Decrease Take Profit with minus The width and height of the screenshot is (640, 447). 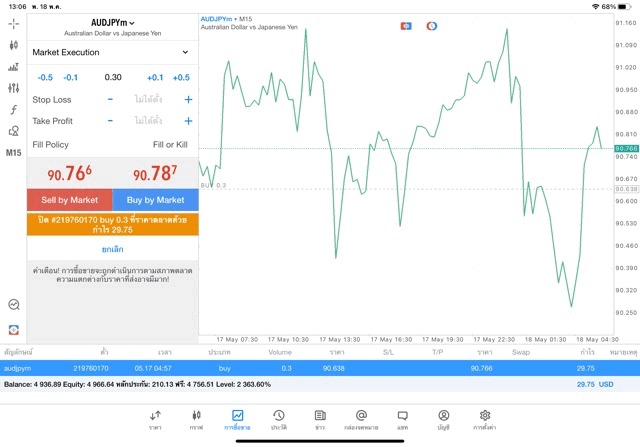(x=110, y=121)
